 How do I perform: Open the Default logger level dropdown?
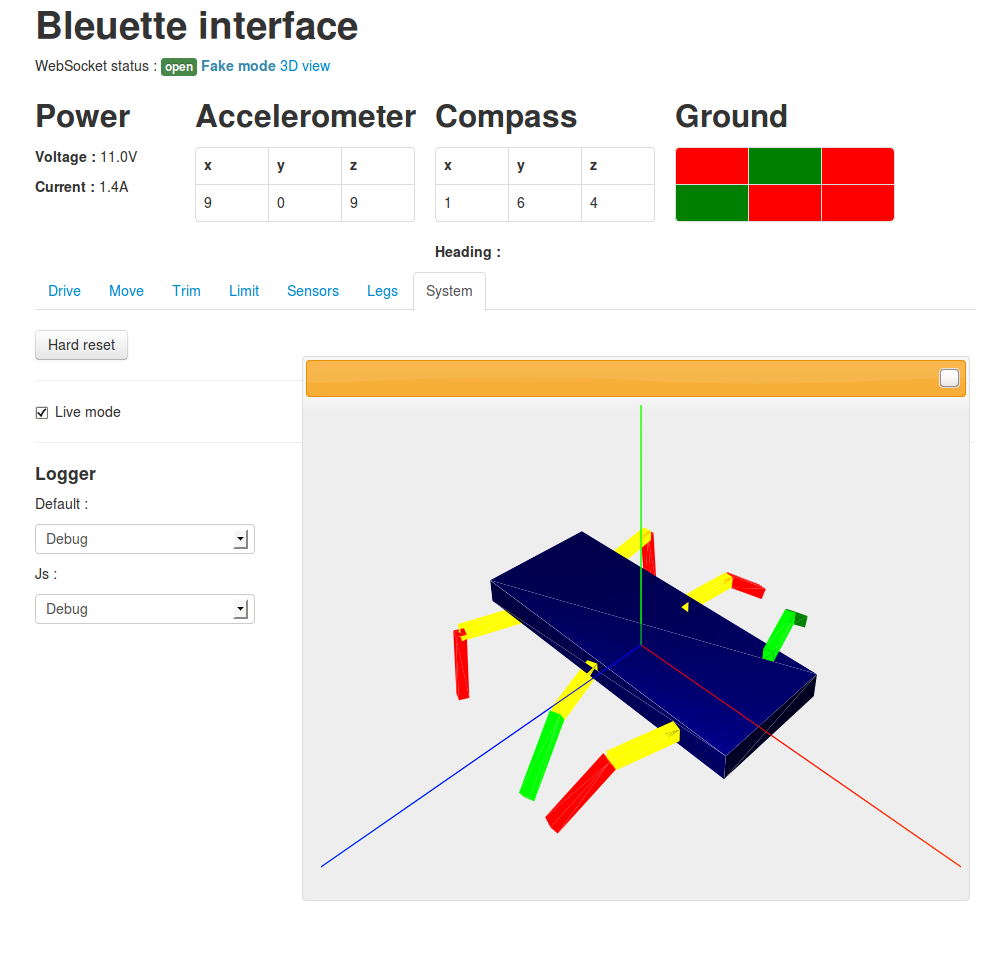145,539
